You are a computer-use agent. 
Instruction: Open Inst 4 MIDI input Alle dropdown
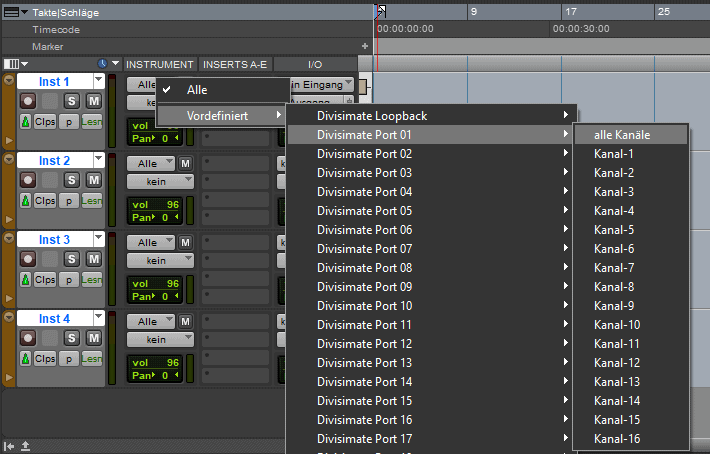click(x=151, y=321)
